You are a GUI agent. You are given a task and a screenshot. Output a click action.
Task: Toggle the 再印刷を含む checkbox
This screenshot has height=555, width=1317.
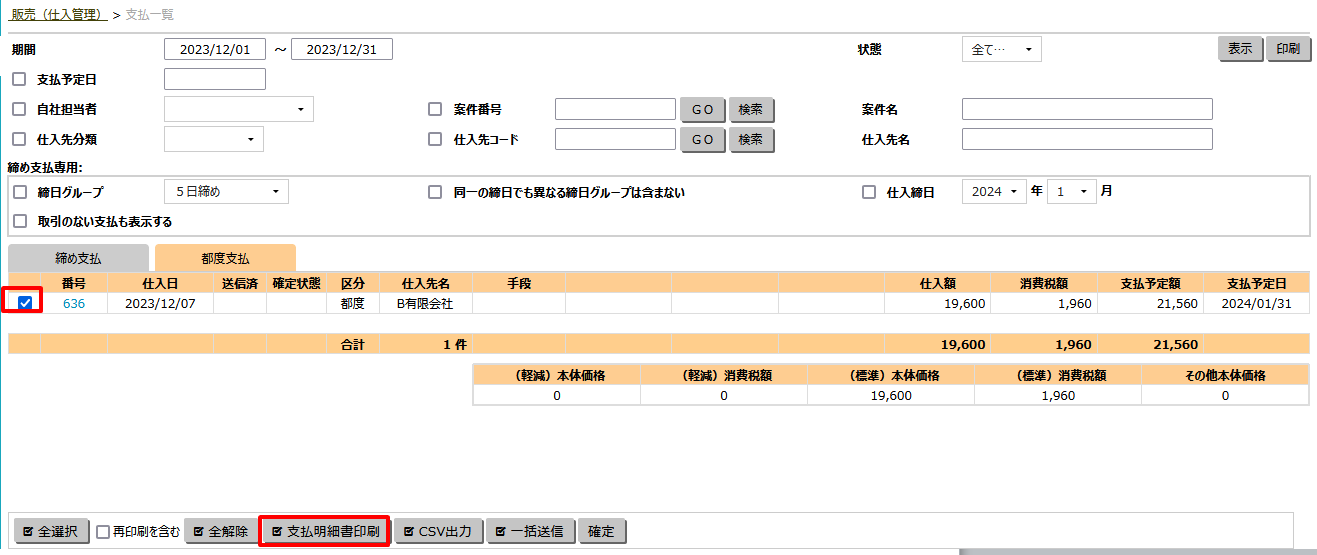coord(103,532)
